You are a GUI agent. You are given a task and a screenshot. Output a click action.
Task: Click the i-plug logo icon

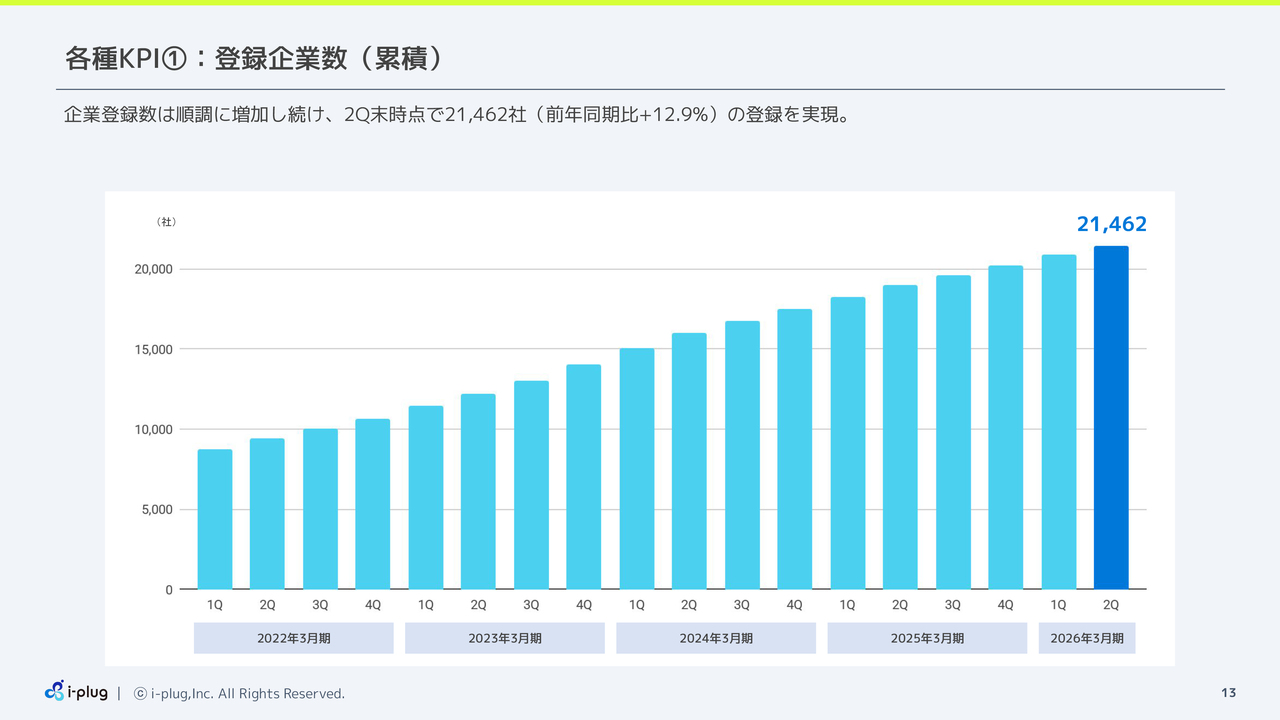point(55,691)
